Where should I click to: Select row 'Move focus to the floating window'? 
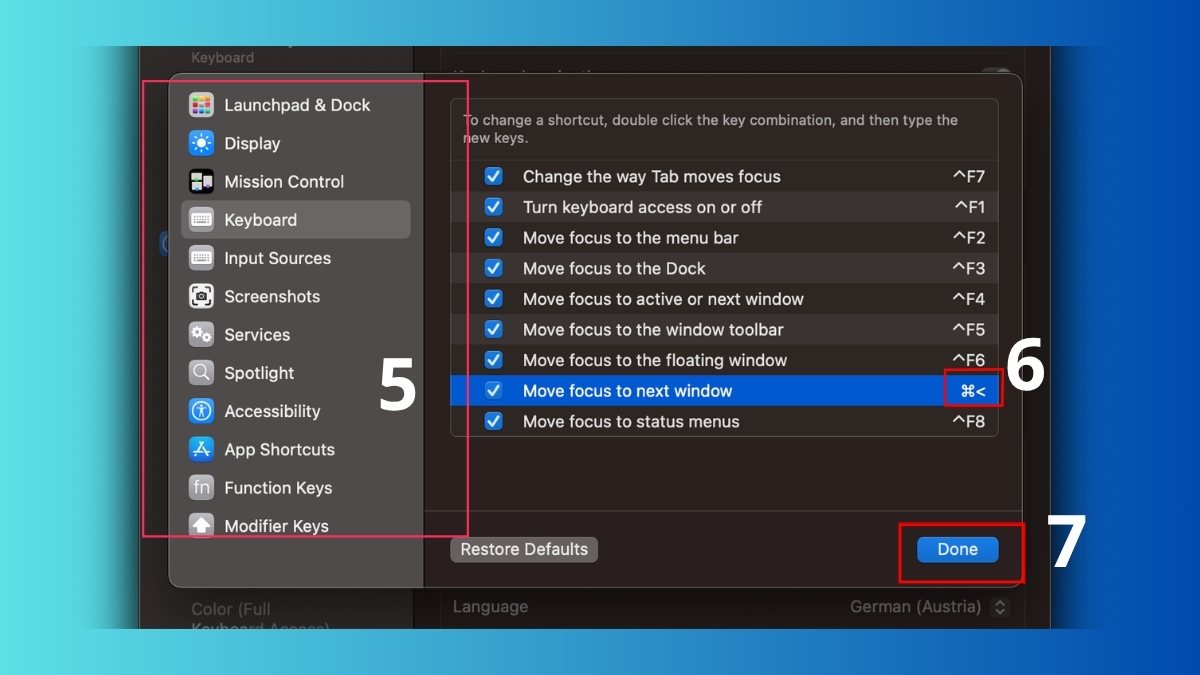[724, 360]
